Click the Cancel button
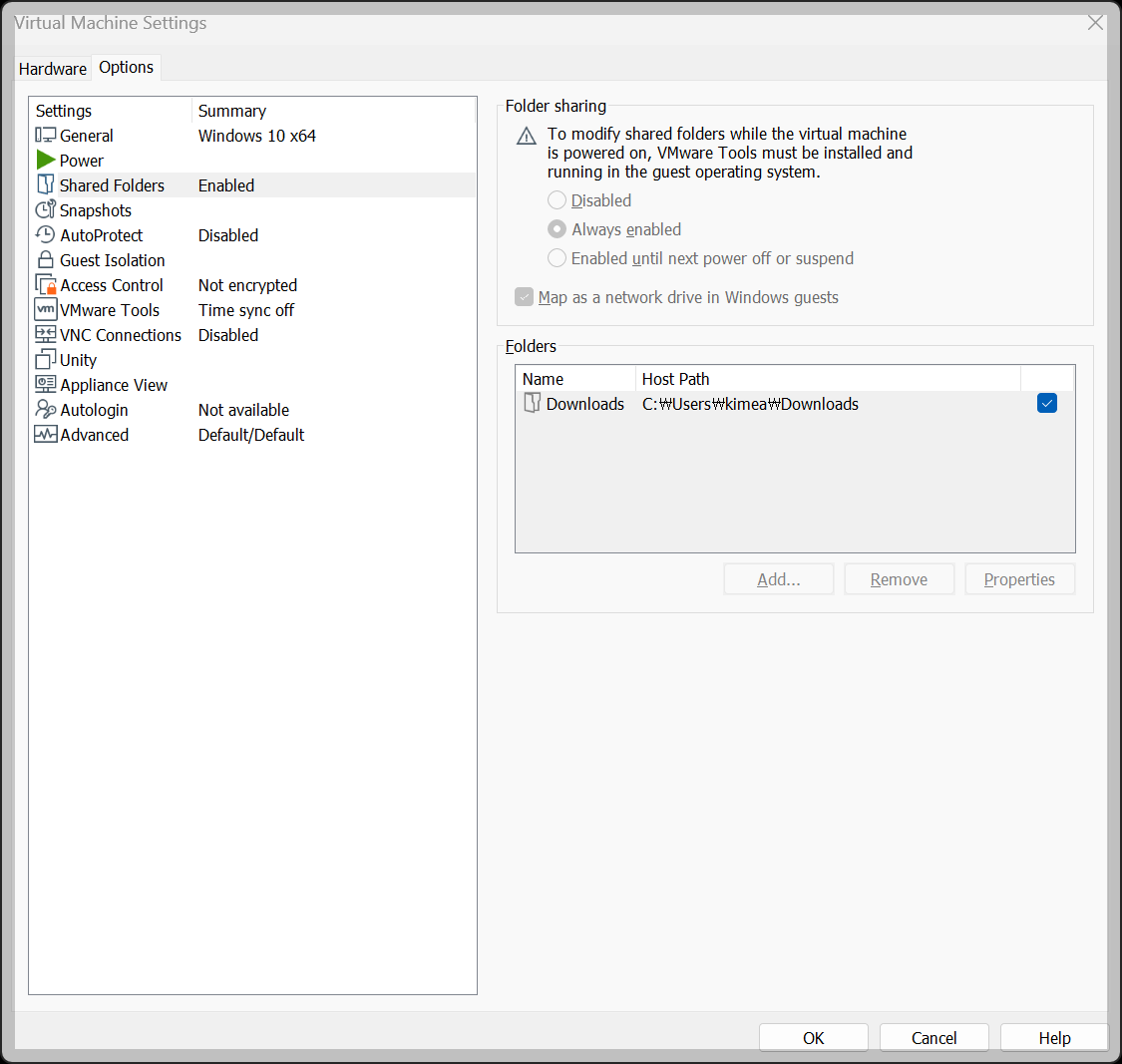The image size is (1122, 1064). (934, 1037)
